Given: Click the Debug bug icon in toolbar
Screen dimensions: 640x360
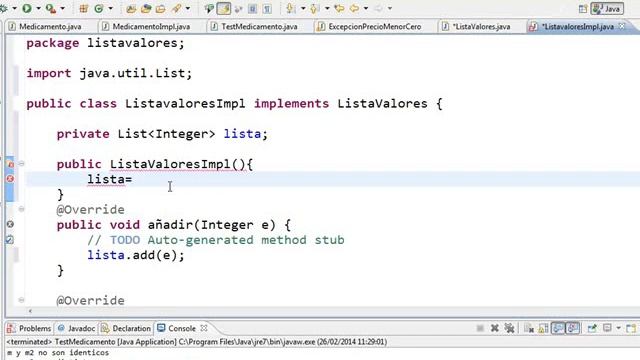Looking at the screenshot, I should 3,8.
